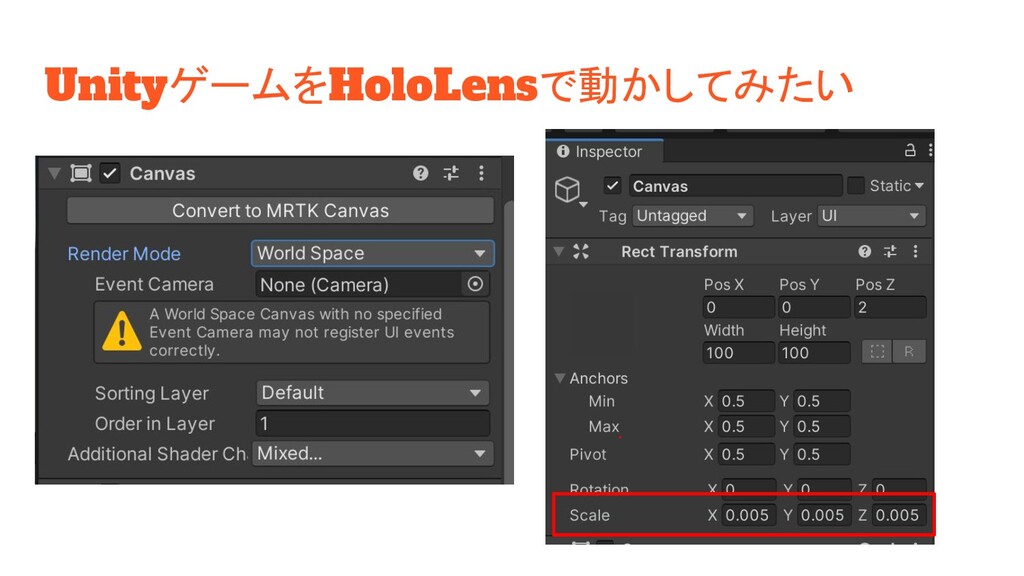Toggle the Inspector lock icon
Image resolution: width=1024 pixels, height=576 pixels.
910,150
